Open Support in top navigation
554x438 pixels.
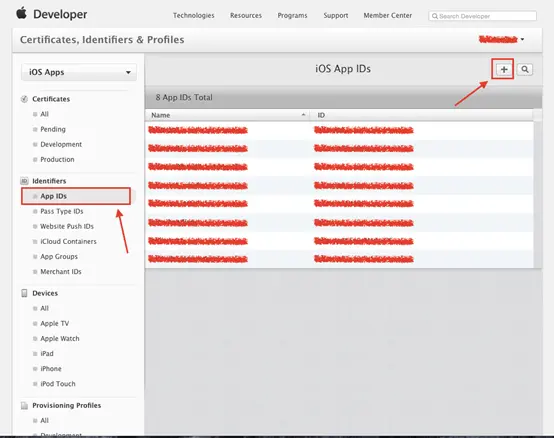336,16
